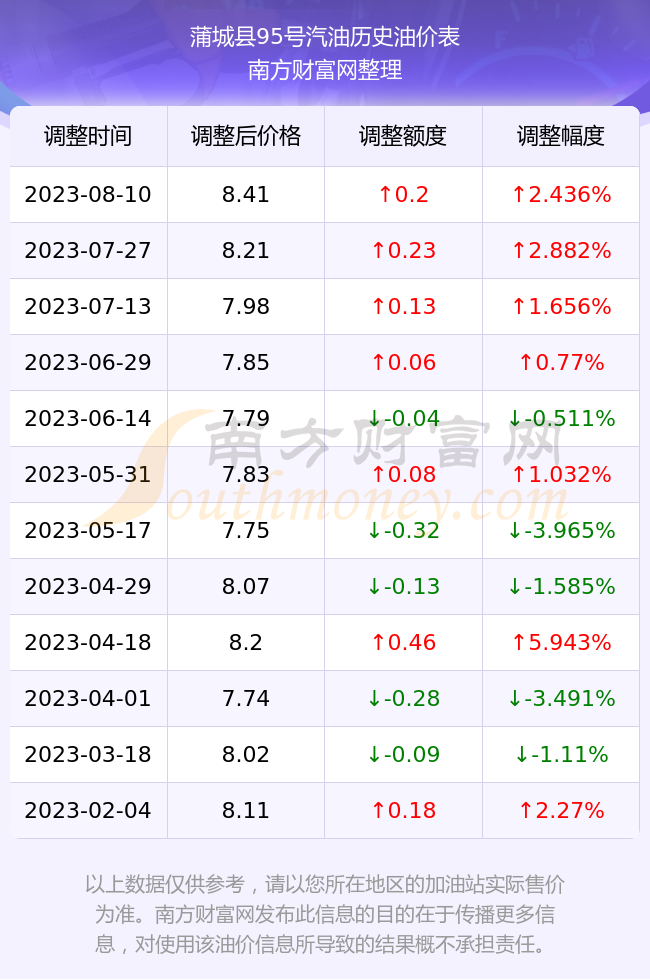Select the 2023-04-18 date cell
Viewport: 650px width, 980px height.
click(88, 642)
